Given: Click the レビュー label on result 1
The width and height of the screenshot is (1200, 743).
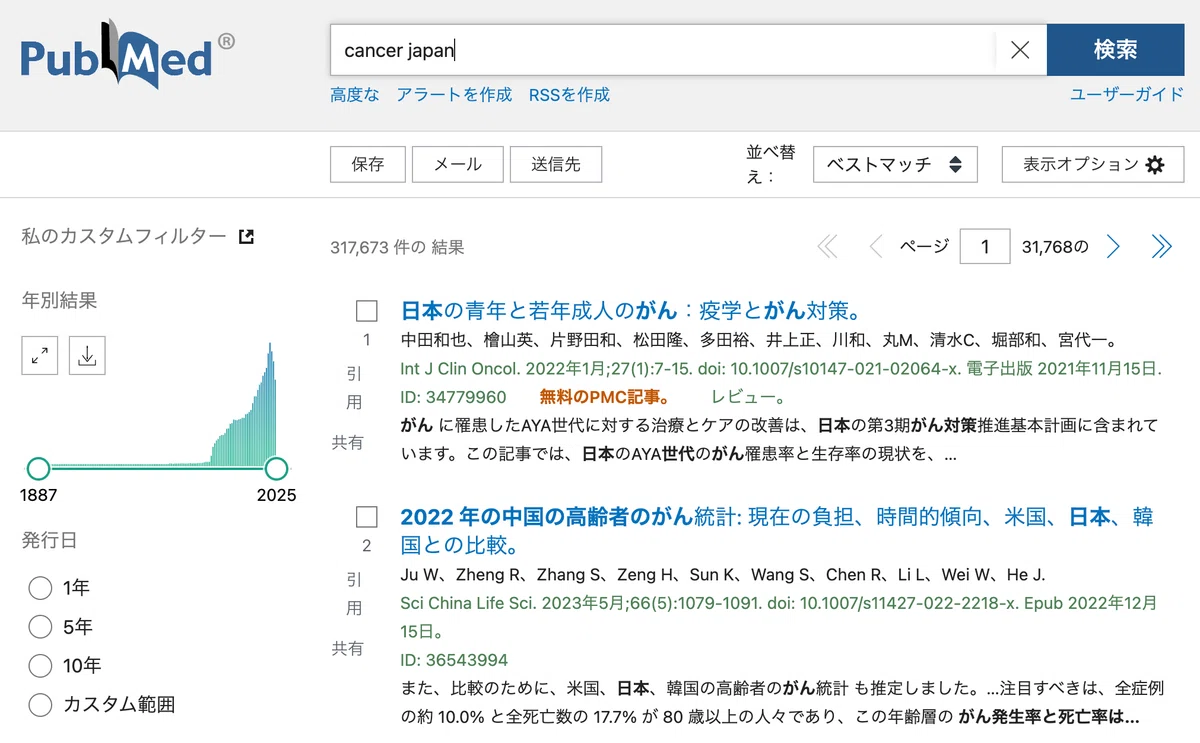Looking at the screenshot, I should pos(749,397).
